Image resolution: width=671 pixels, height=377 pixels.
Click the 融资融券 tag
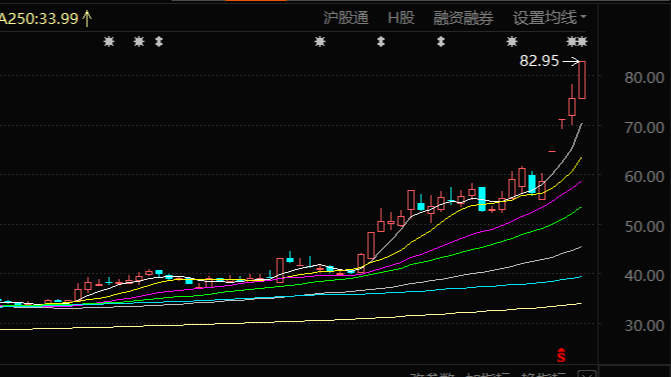coord(463,18)
